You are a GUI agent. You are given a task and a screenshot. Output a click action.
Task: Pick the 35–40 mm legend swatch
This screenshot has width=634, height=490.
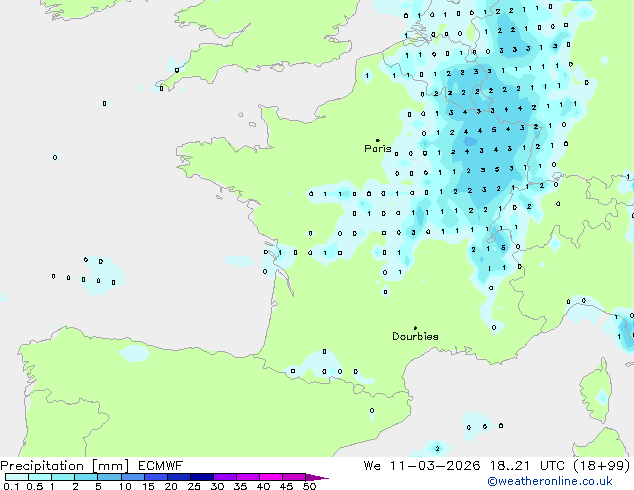[247, 477]
